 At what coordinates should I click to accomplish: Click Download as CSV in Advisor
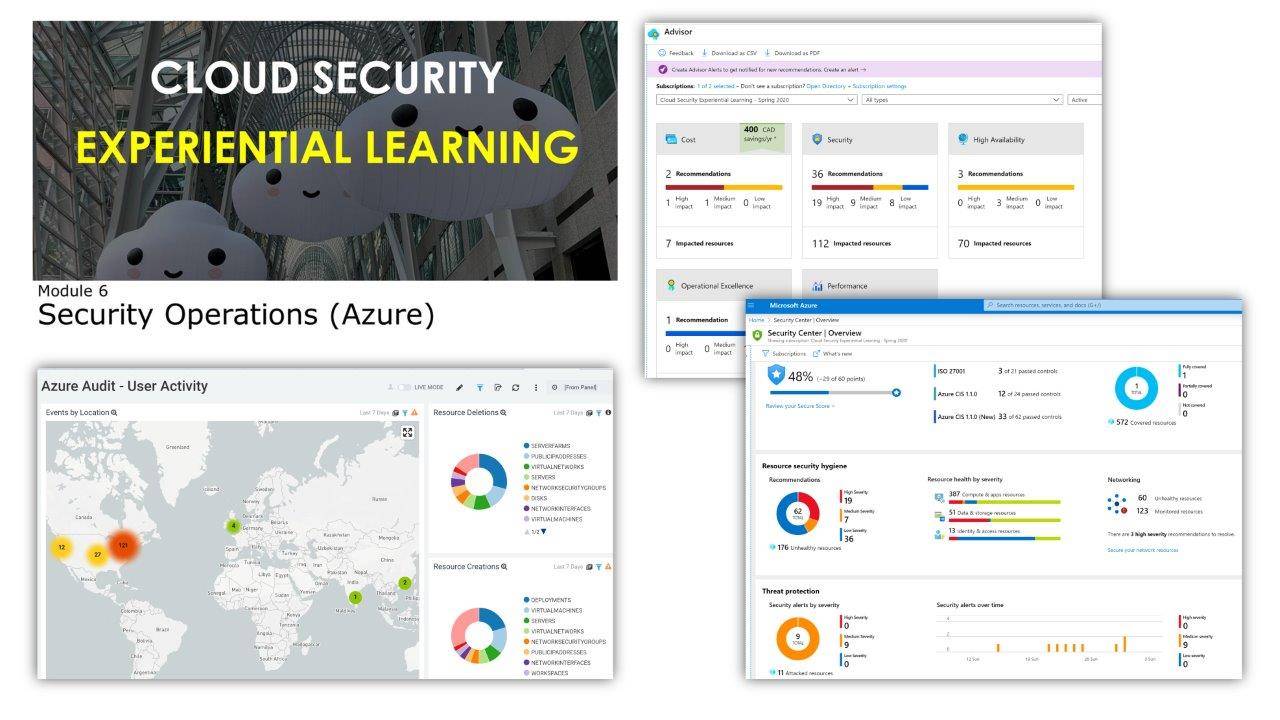coord(729,53)
